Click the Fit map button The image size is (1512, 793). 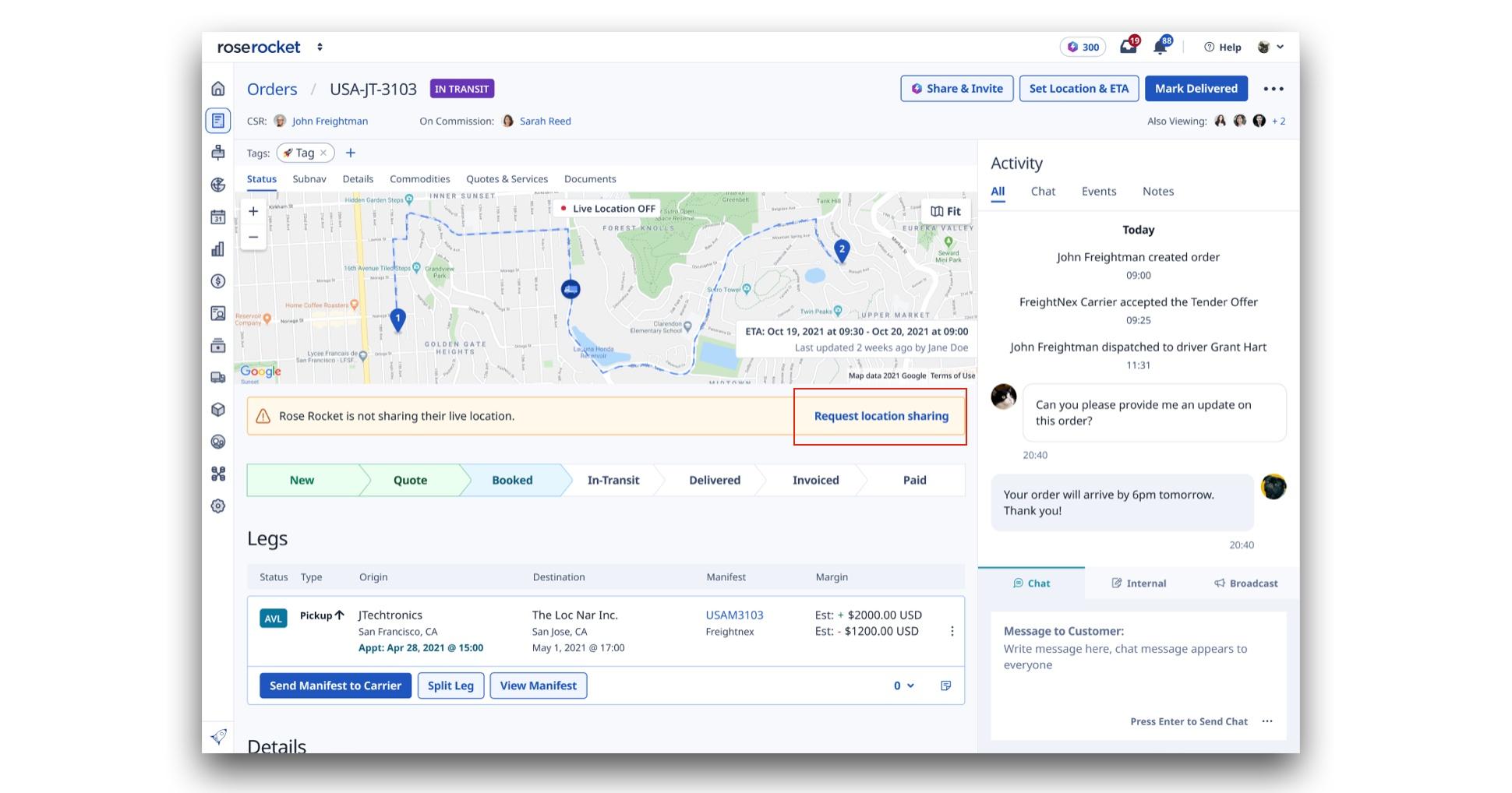tap(945, 211)
